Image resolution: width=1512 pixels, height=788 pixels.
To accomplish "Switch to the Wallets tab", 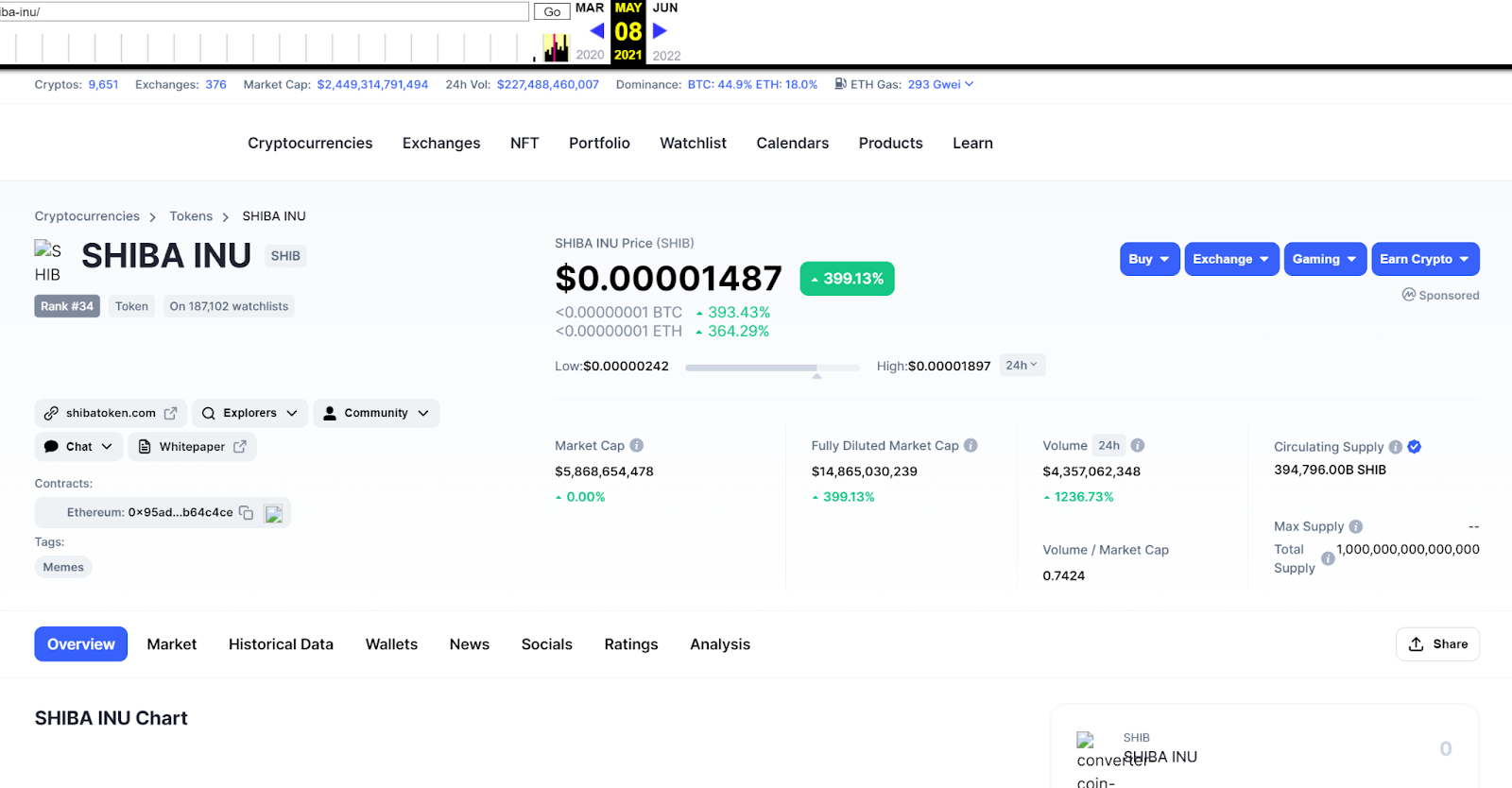I will coord(391,644).
